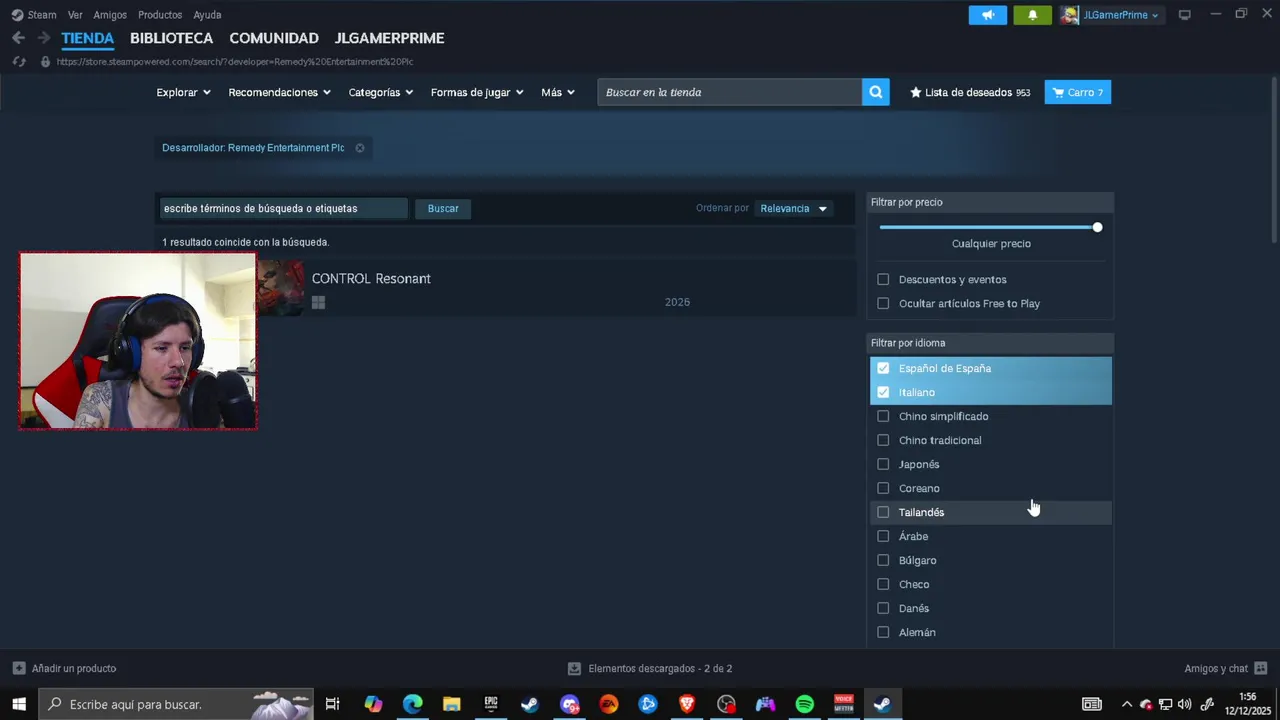This screenshot has width=1280, height=720.
Task: Reload the store page
Action: click(x=19, y=61)
